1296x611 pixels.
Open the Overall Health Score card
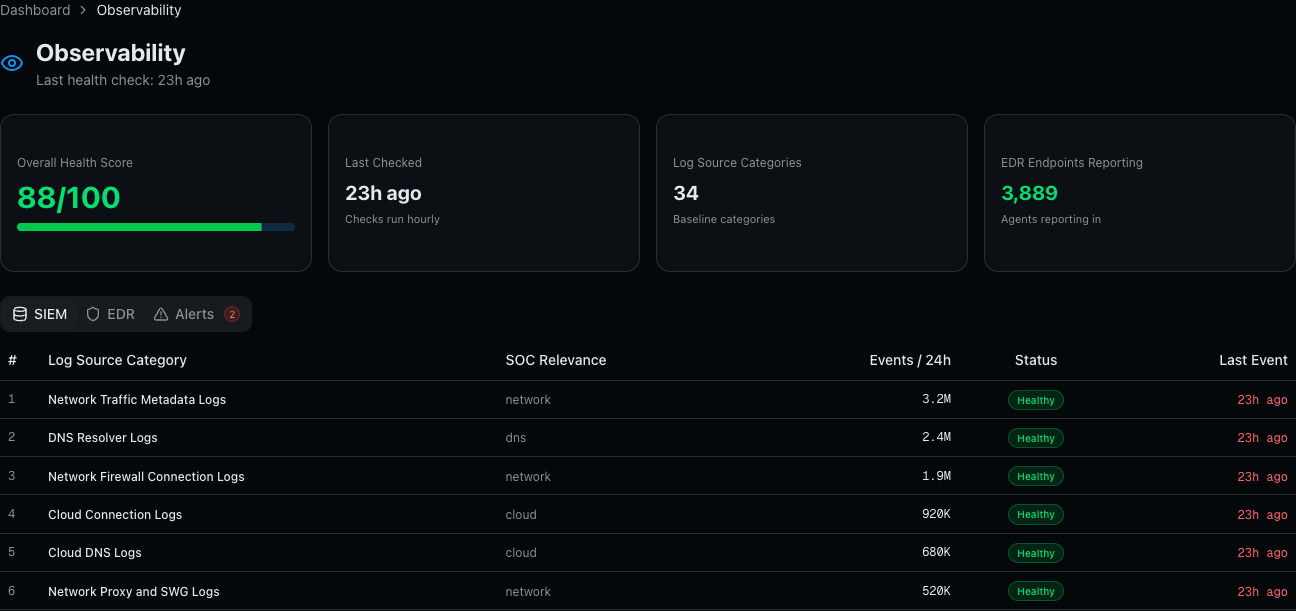156,193
